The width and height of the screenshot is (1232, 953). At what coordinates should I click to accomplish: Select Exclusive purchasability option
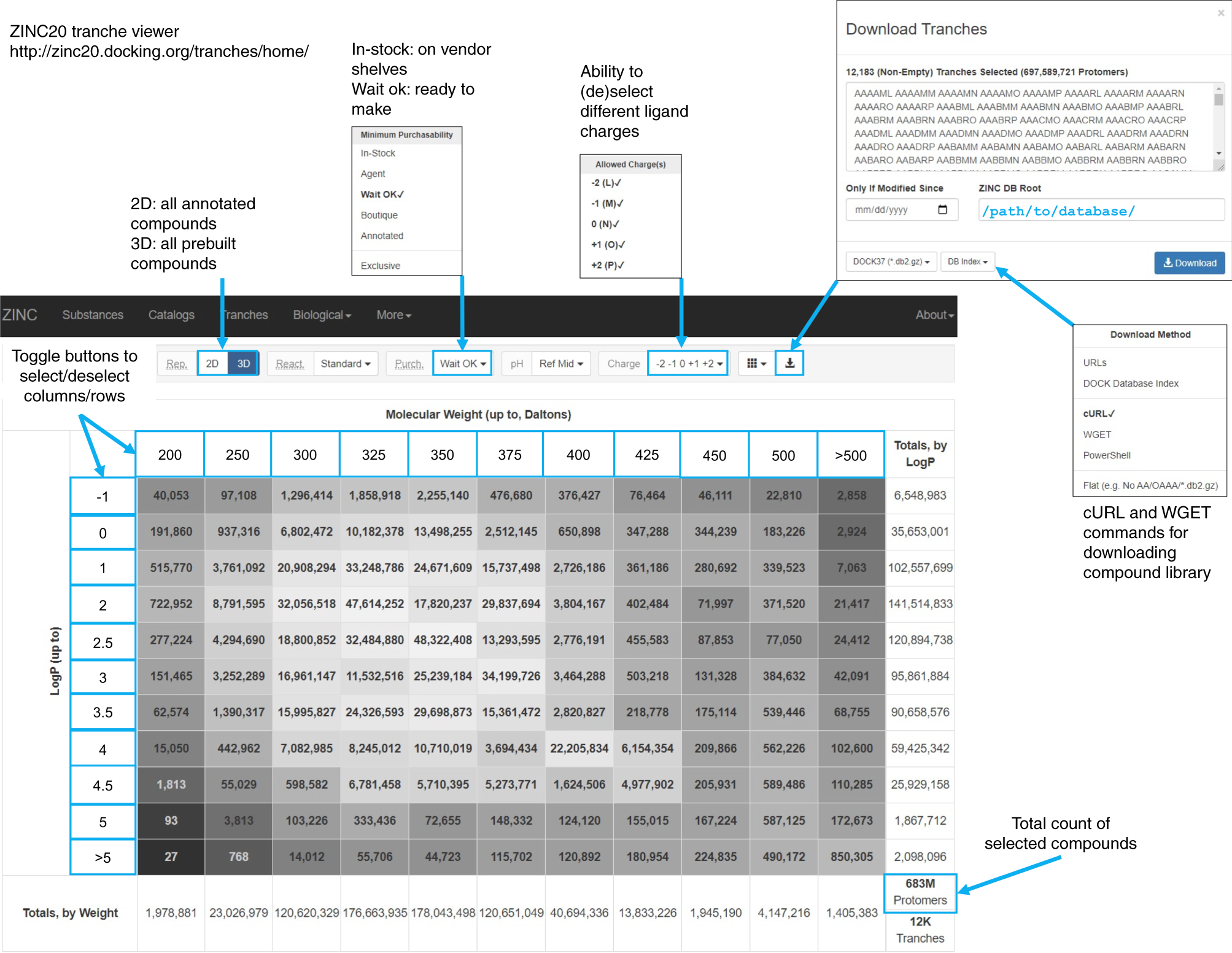(x=381, y=266)
